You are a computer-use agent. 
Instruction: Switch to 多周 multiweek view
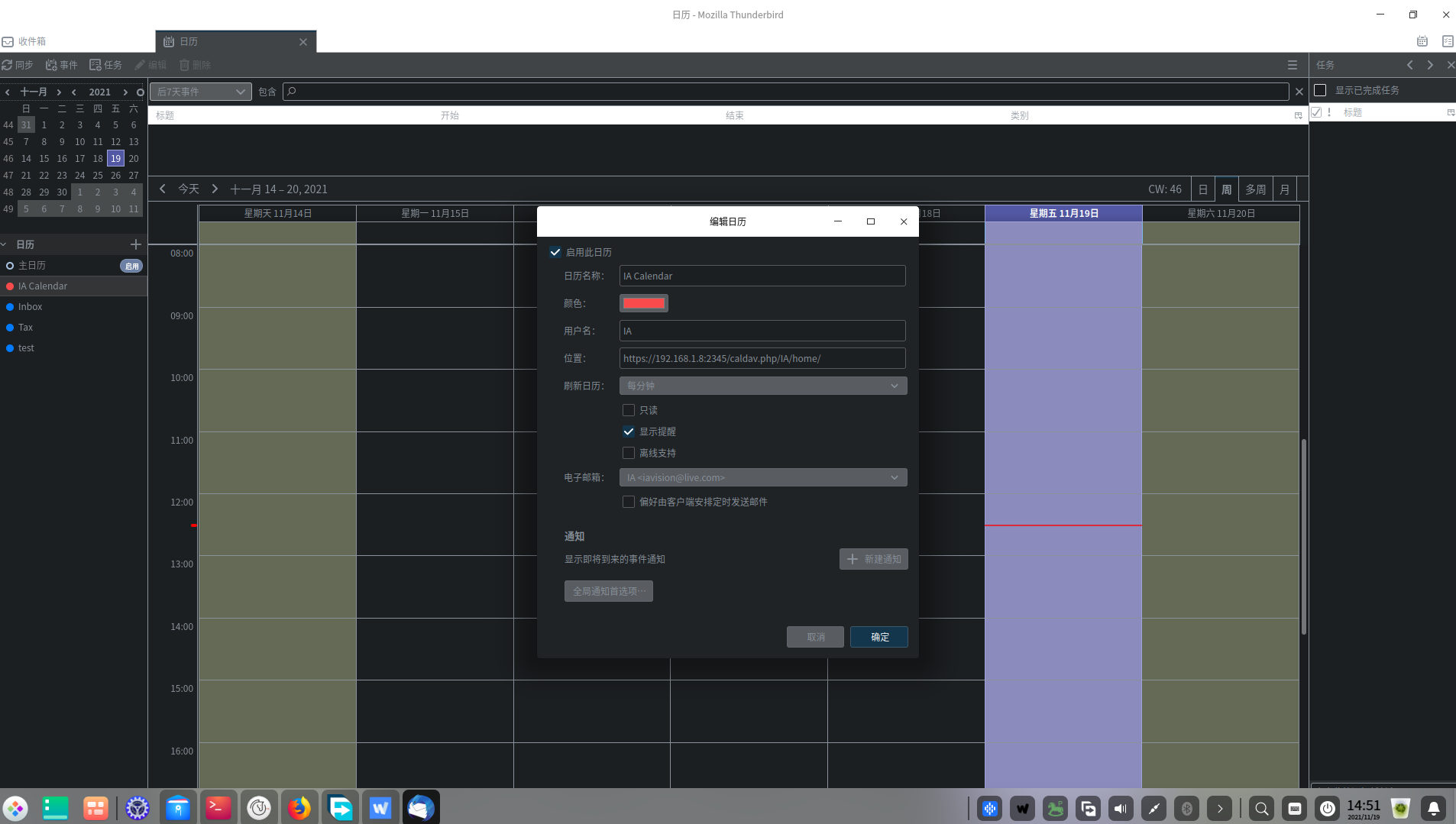tap(1256, 189)
